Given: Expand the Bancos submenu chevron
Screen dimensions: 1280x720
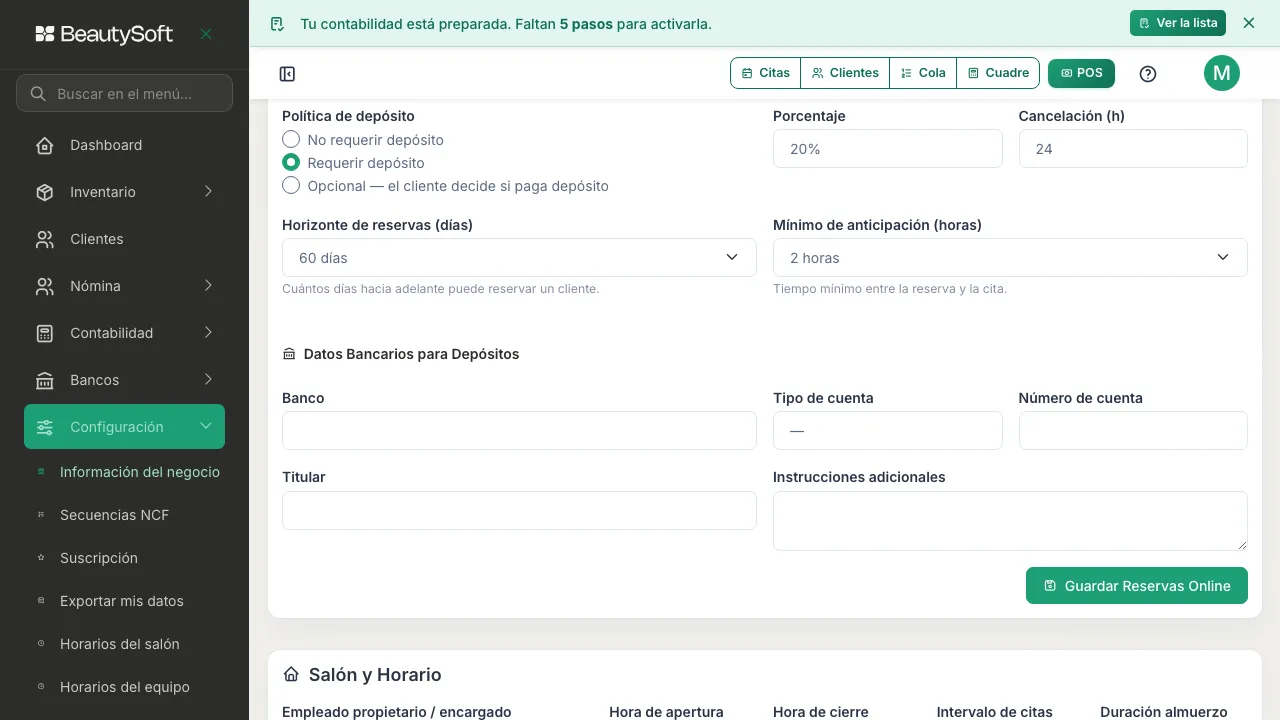Looking at the screenshot, I should [x=208, y=380].
